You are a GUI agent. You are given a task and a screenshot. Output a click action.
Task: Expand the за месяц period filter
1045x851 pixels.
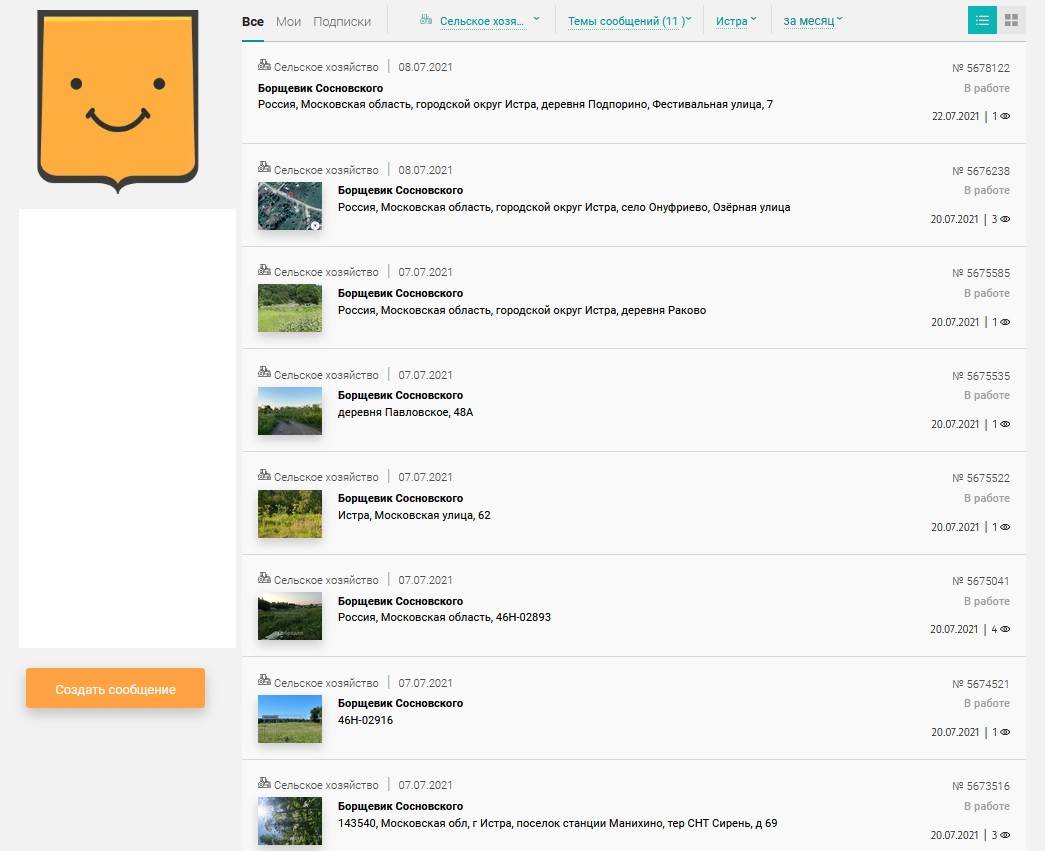(813, 21)
